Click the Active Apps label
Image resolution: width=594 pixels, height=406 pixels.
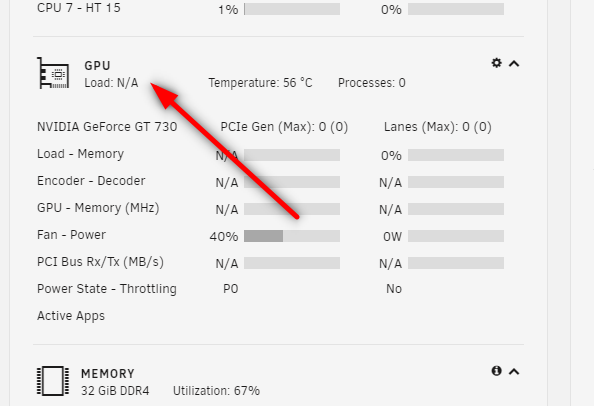[x=71, y=316]
